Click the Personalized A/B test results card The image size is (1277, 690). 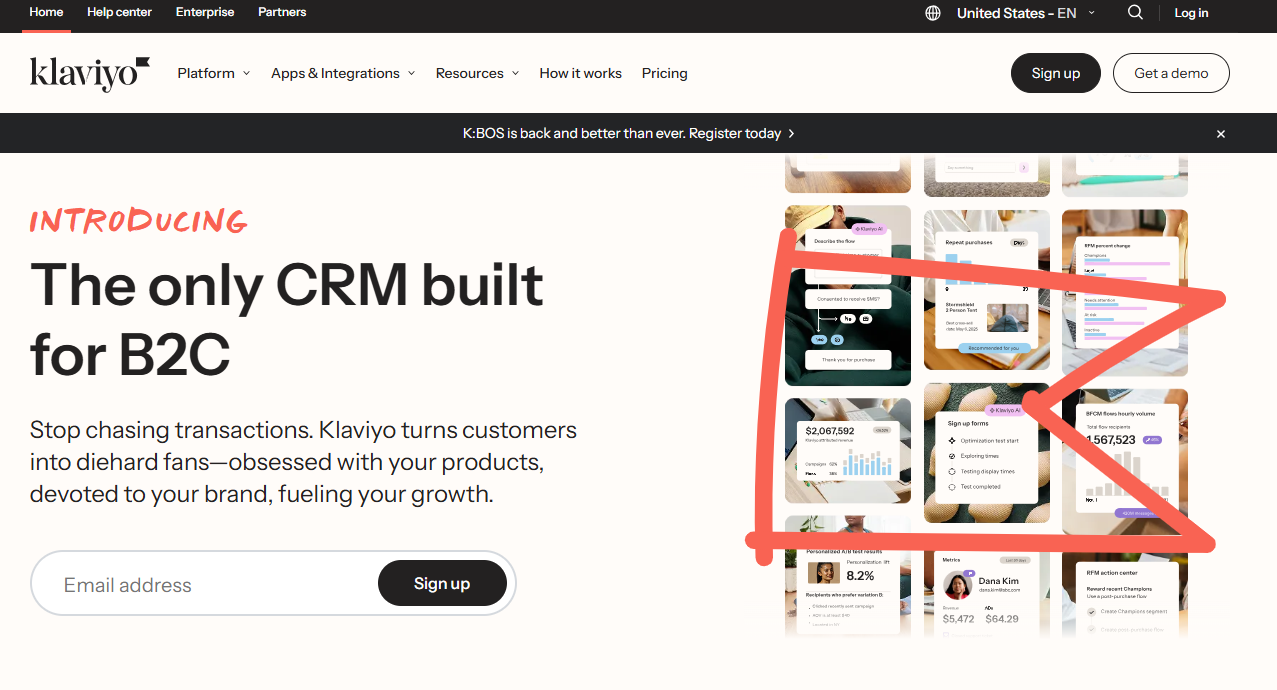coord(848,576)
